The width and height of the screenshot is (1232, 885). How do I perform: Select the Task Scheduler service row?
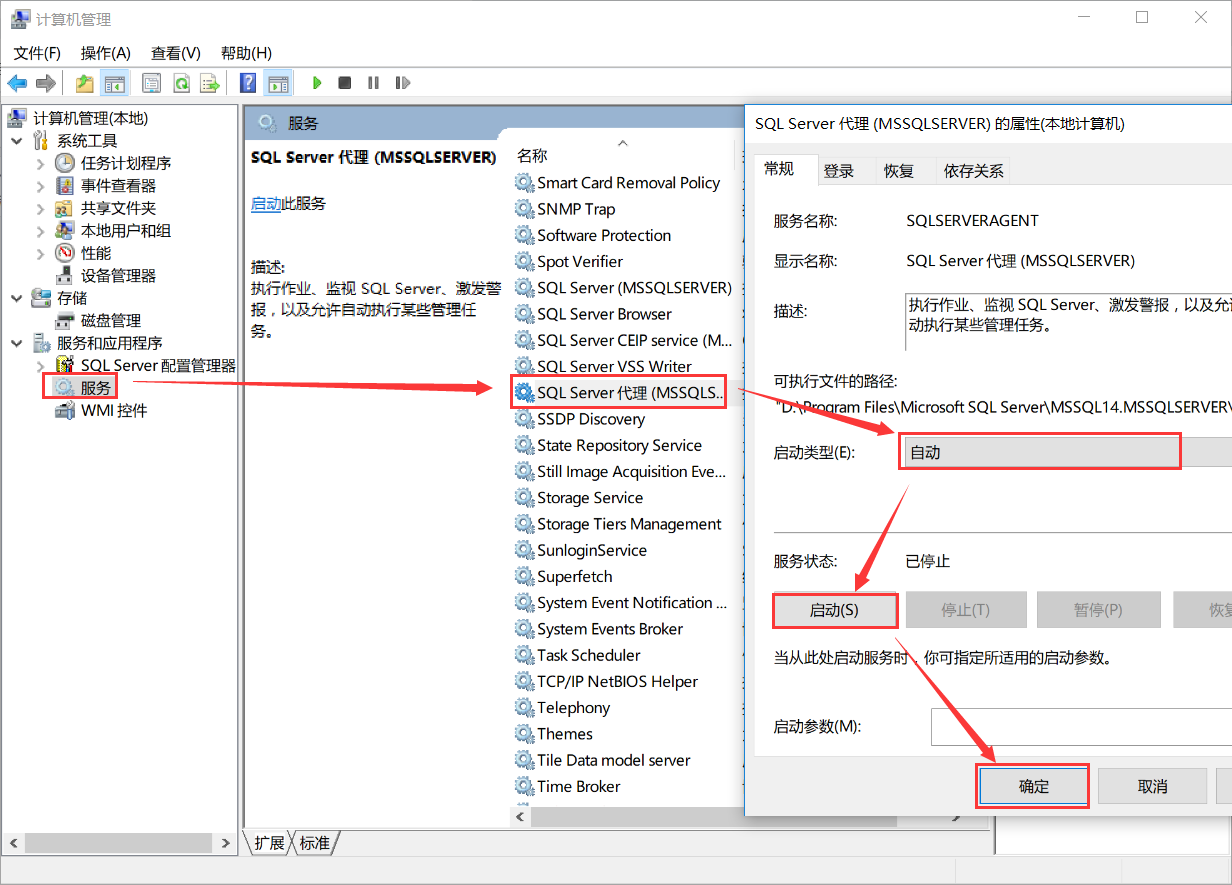pyautogui.click(x=588, y=655)
